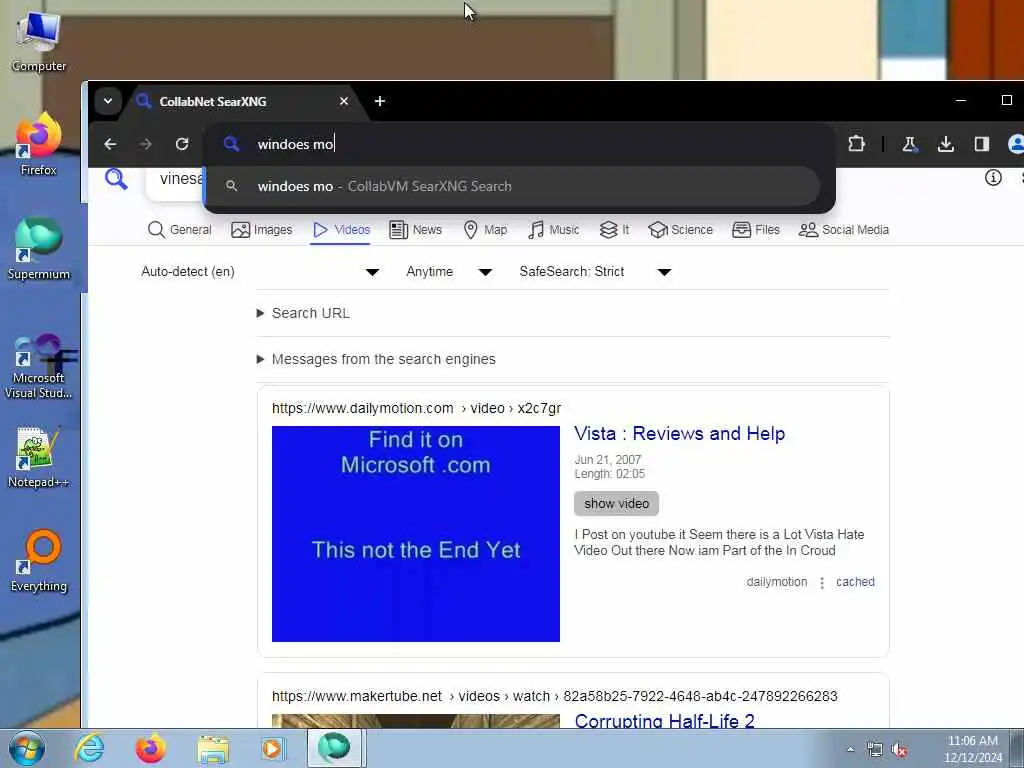Switch to the Files category tab
1024x768 pixels.
[x=756, y=230]
